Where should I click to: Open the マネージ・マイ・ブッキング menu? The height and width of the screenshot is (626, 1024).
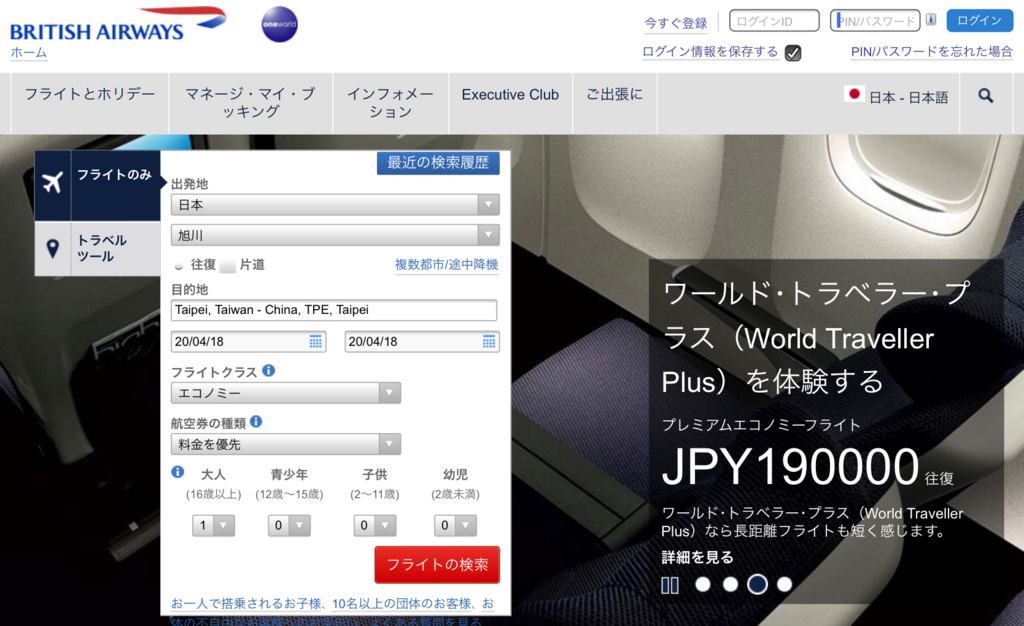coord(251,103)
